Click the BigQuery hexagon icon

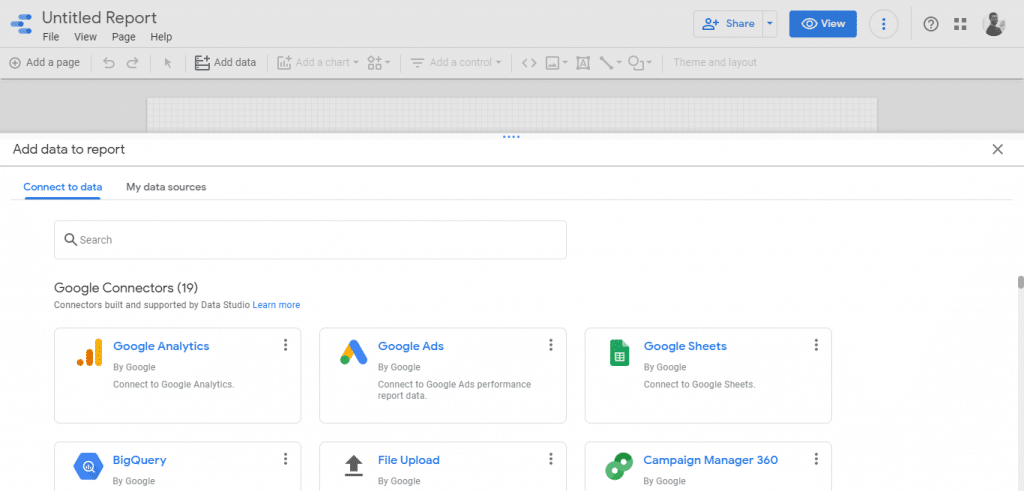click(88, 466)
